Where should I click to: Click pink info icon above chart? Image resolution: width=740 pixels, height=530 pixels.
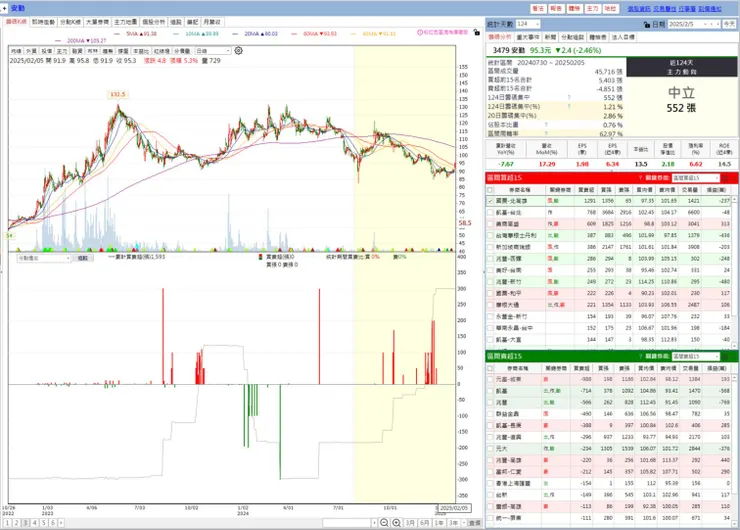(x=420, y=33)
